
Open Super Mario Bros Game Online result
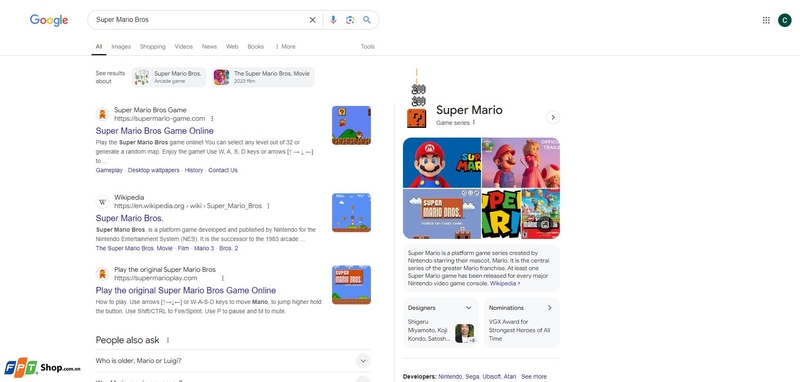(155, 131)
